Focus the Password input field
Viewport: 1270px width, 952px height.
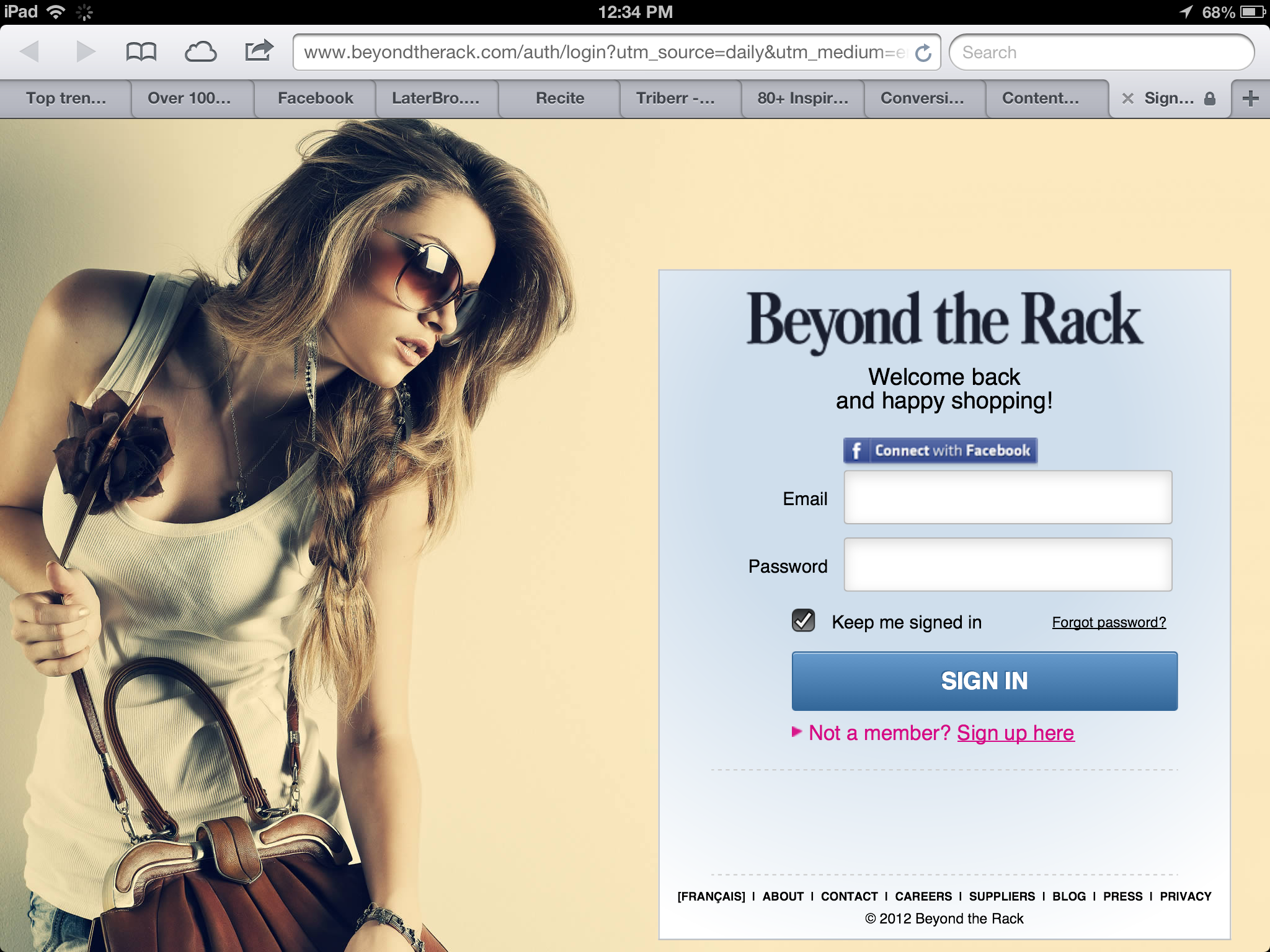1008,565
